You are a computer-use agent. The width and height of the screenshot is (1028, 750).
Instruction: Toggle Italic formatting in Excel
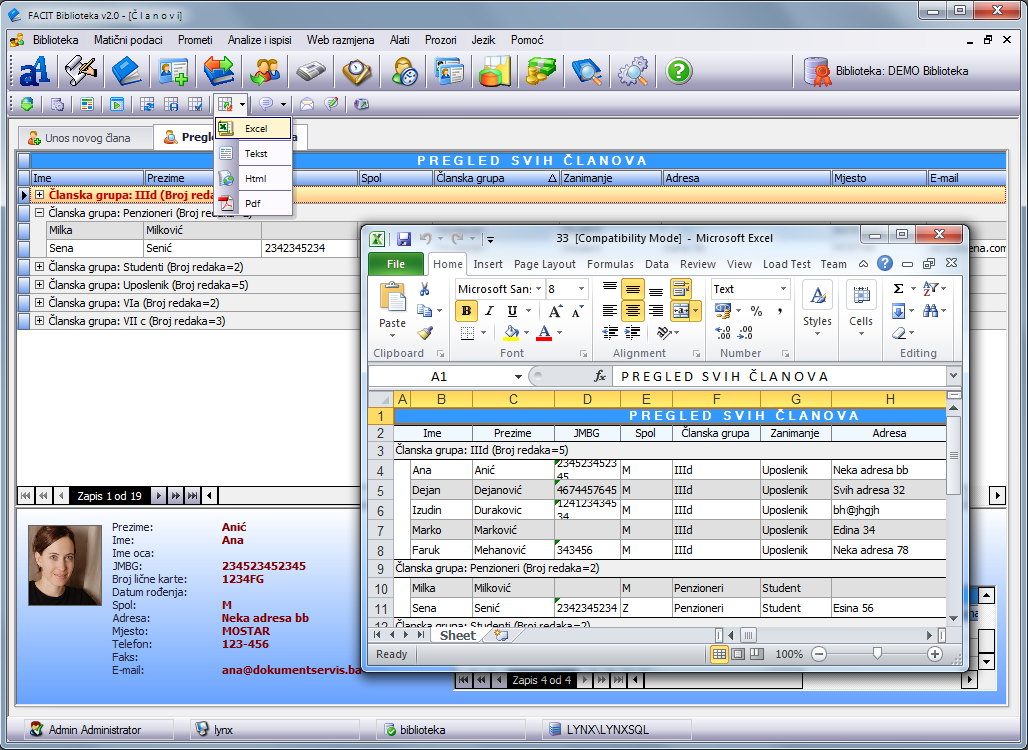(487, 311)
